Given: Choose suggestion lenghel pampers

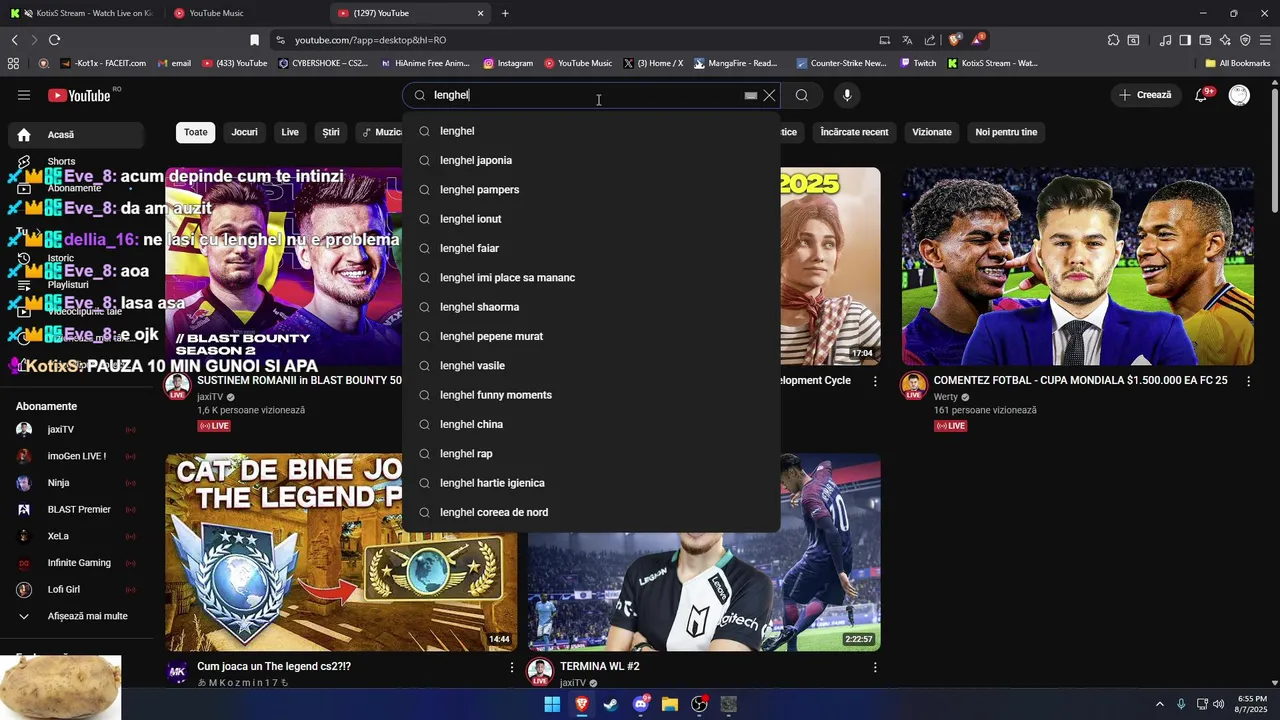Looking at the screenshot, I should pyautogui.click(x=591, y=189).
